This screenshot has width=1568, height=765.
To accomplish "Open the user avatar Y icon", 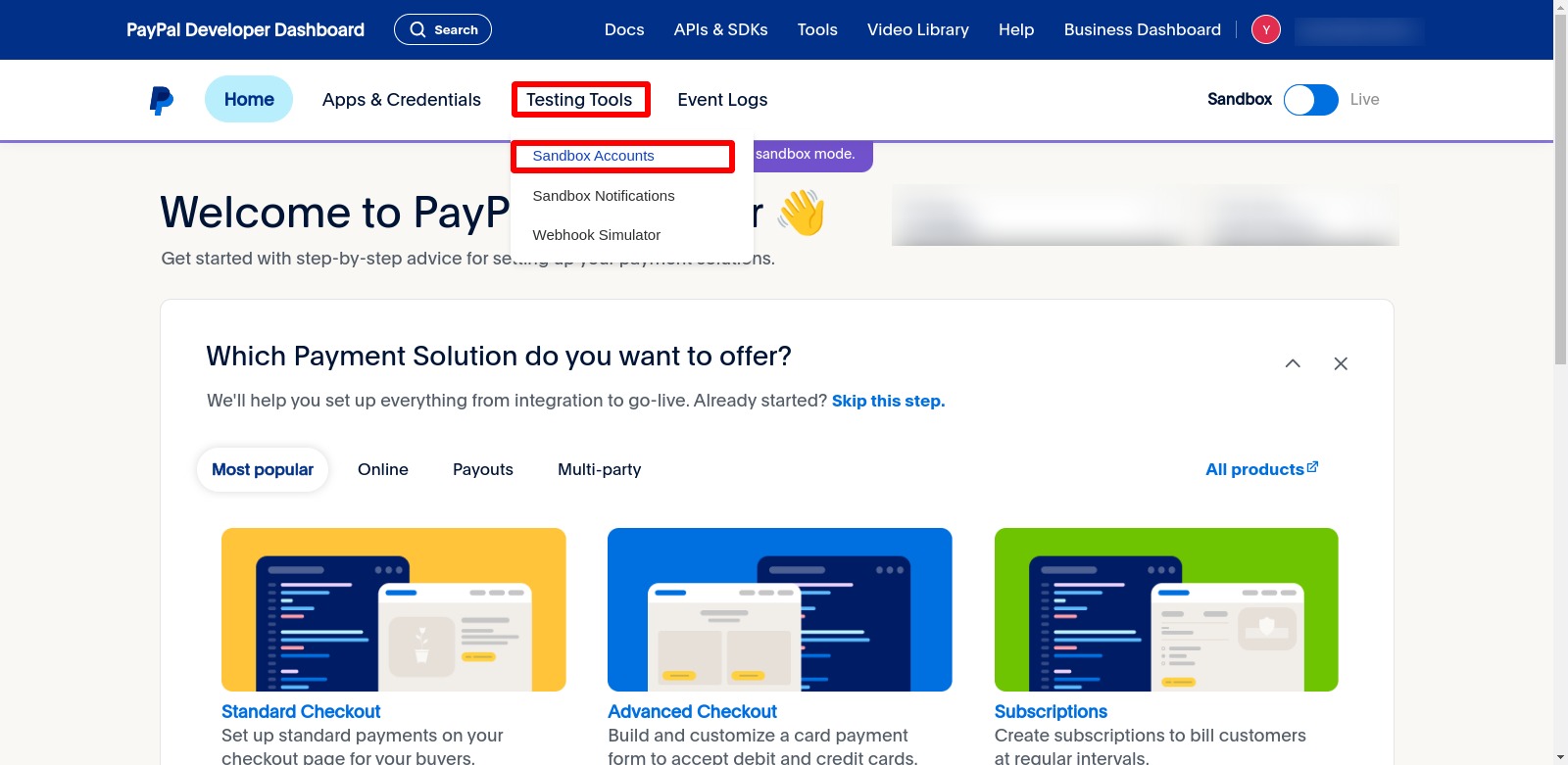I will coord(1266,29).
